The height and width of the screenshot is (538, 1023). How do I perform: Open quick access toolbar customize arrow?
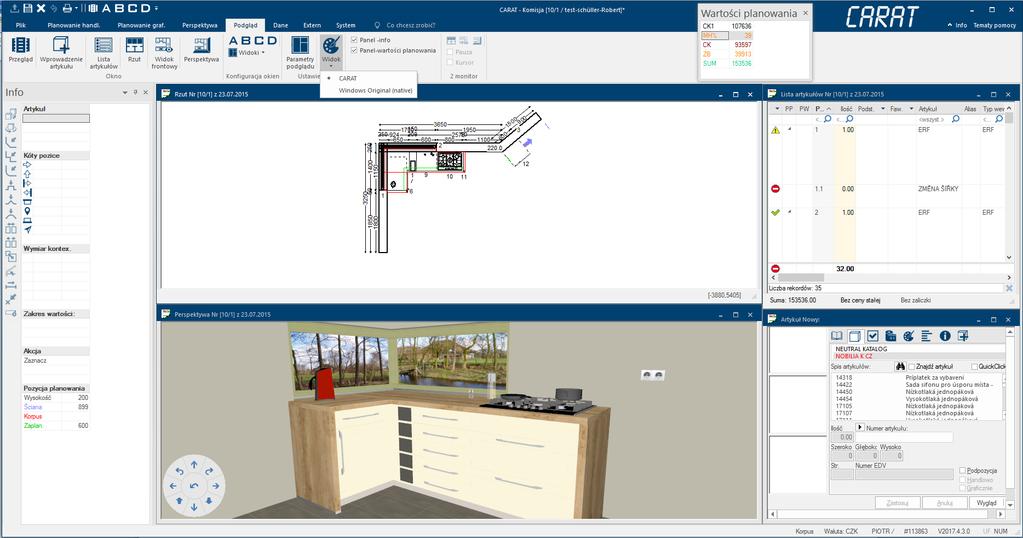tap(157, 8)
